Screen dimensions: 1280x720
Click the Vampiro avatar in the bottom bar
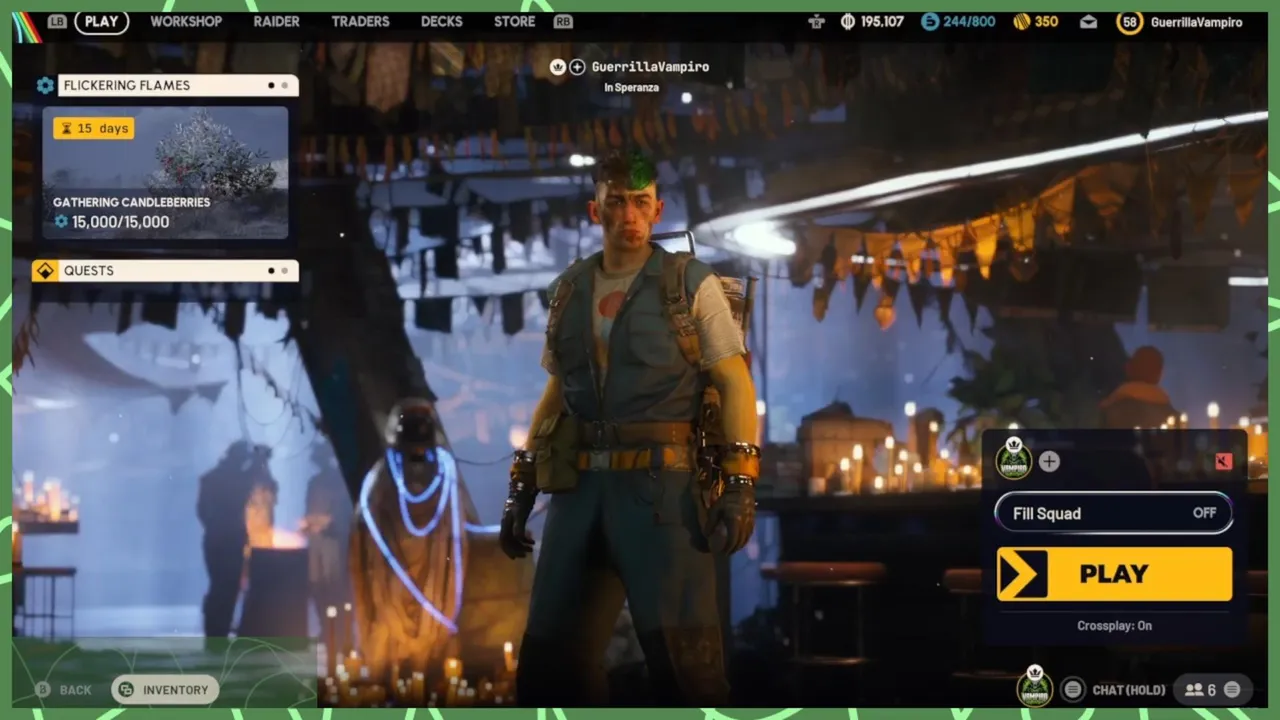pyautogui.click(x=1035, y=687)
